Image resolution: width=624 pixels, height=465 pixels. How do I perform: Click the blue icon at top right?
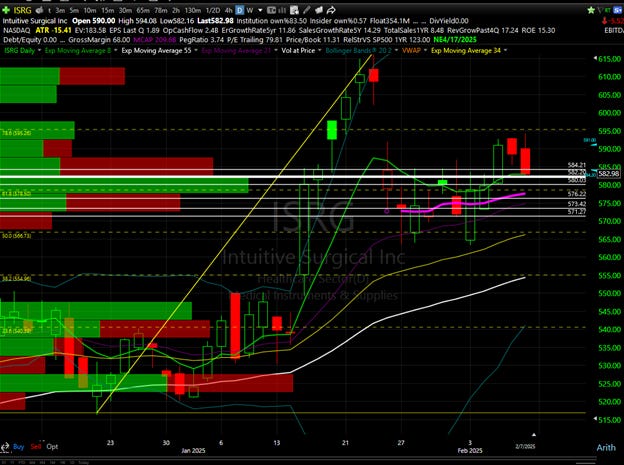(618, 10)
